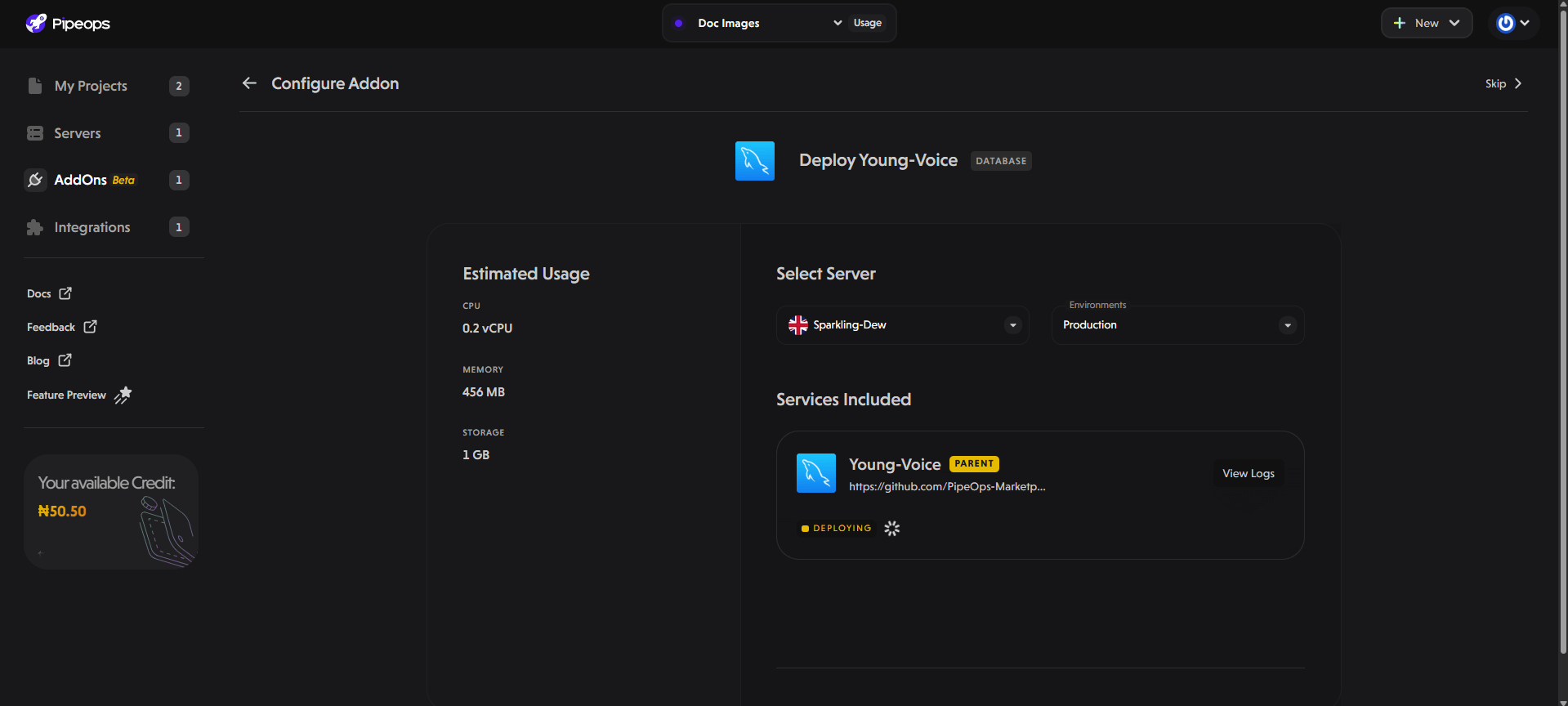Screen dimensions: 1568x706
Task: Expand the Sparkling-Dew dropdown arrow
Action: [1013, 325]
